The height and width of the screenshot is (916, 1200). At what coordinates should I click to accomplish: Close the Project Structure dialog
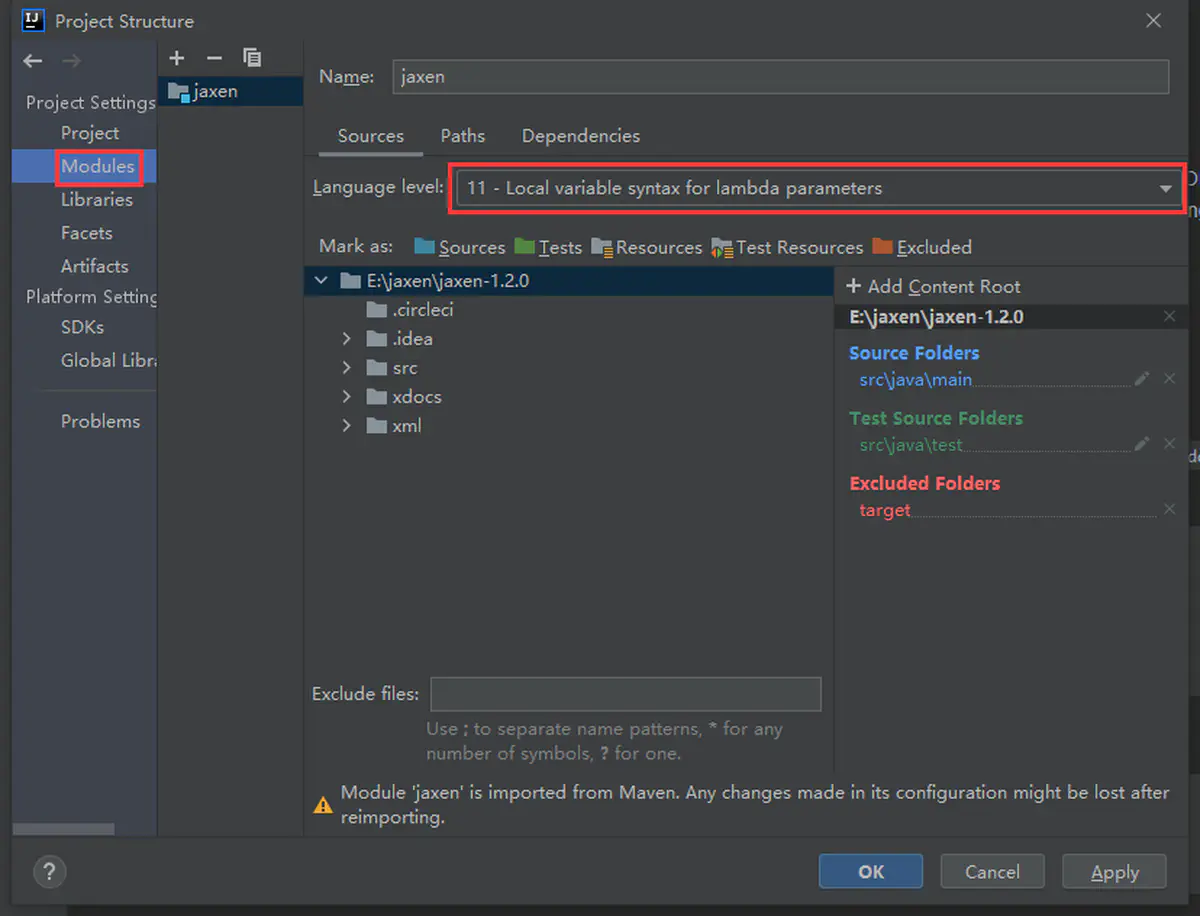pos(1154,21)
